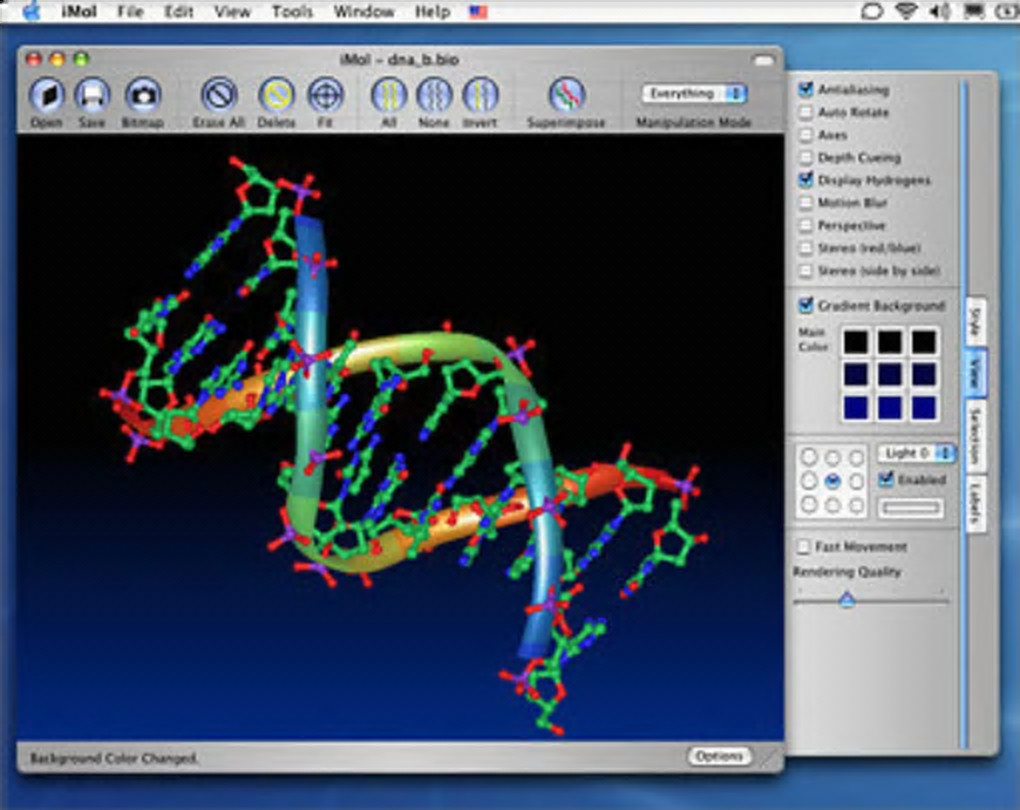Invert the selection using Invert icon

click(x=480, y=96)
